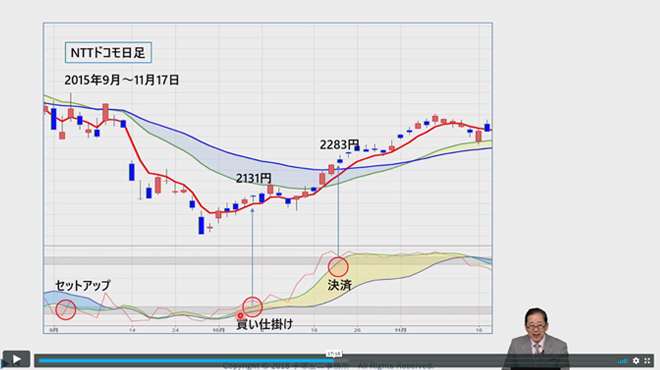Image resolution: width=660 pixels, height=370 pixels.
Task: Click the red 決済 circle on indicator
Action: tap(338, 267)
